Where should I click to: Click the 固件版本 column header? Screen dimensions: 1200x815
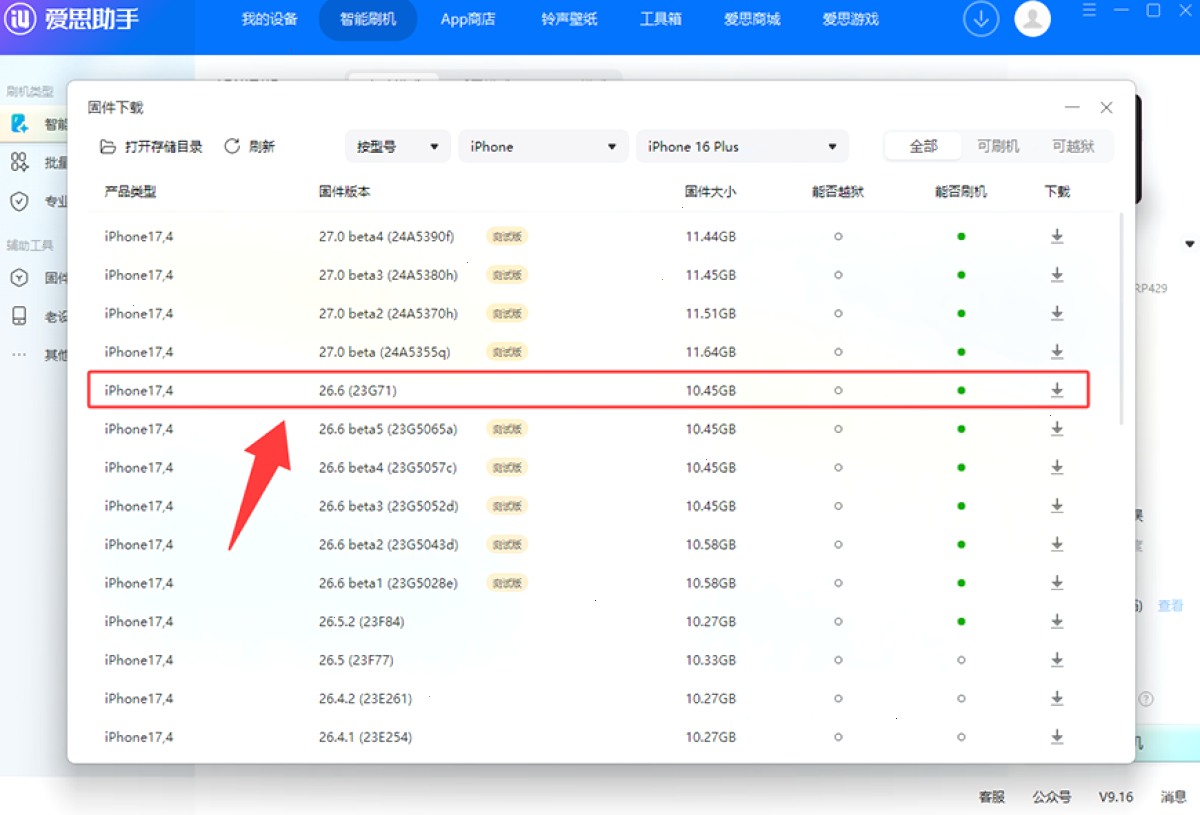345,191
